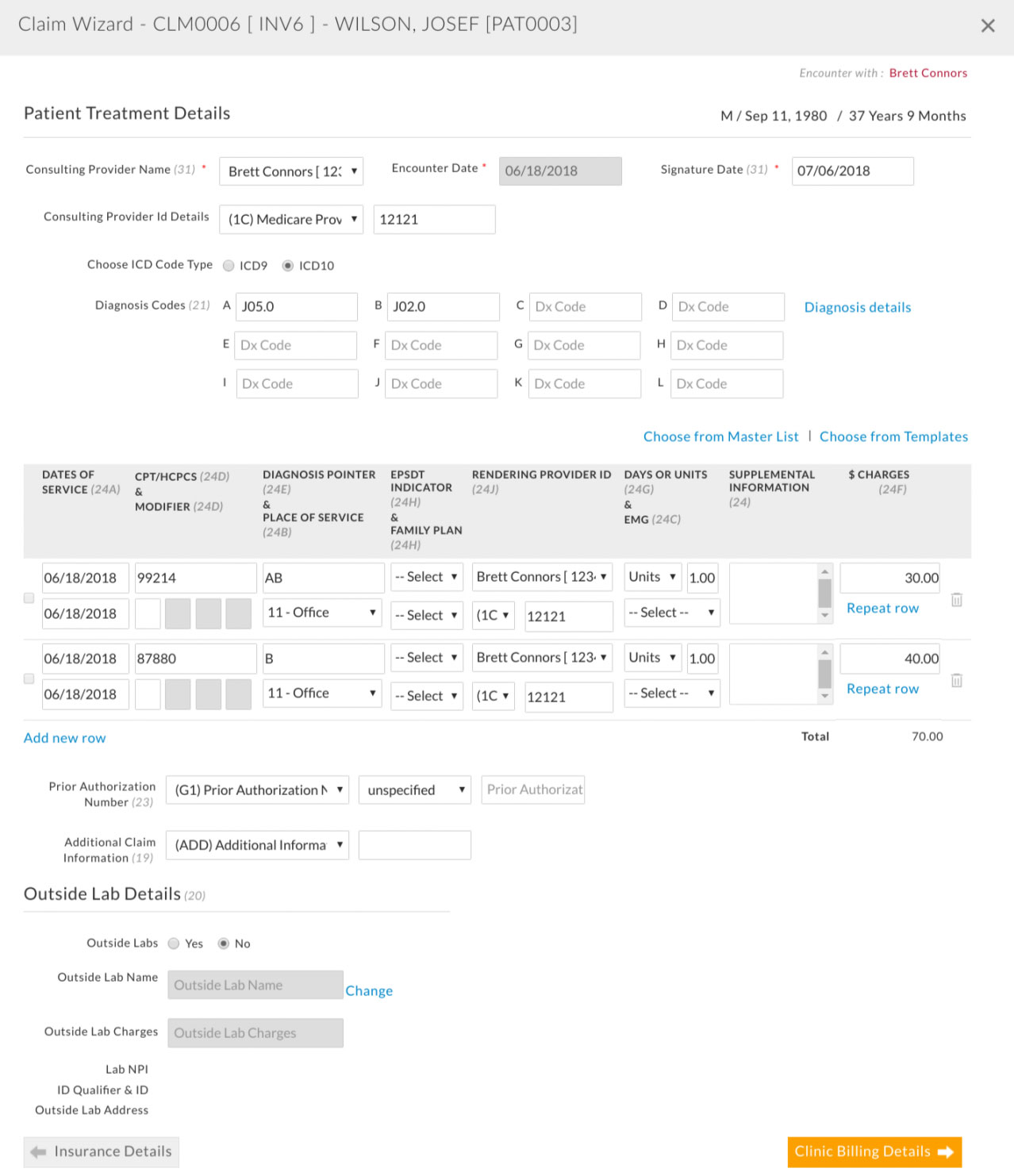Open the Additional Claim Information dropdown
Viewport: 1014px width, 1176px height.
pyautogui.click(x=257, y=845)
